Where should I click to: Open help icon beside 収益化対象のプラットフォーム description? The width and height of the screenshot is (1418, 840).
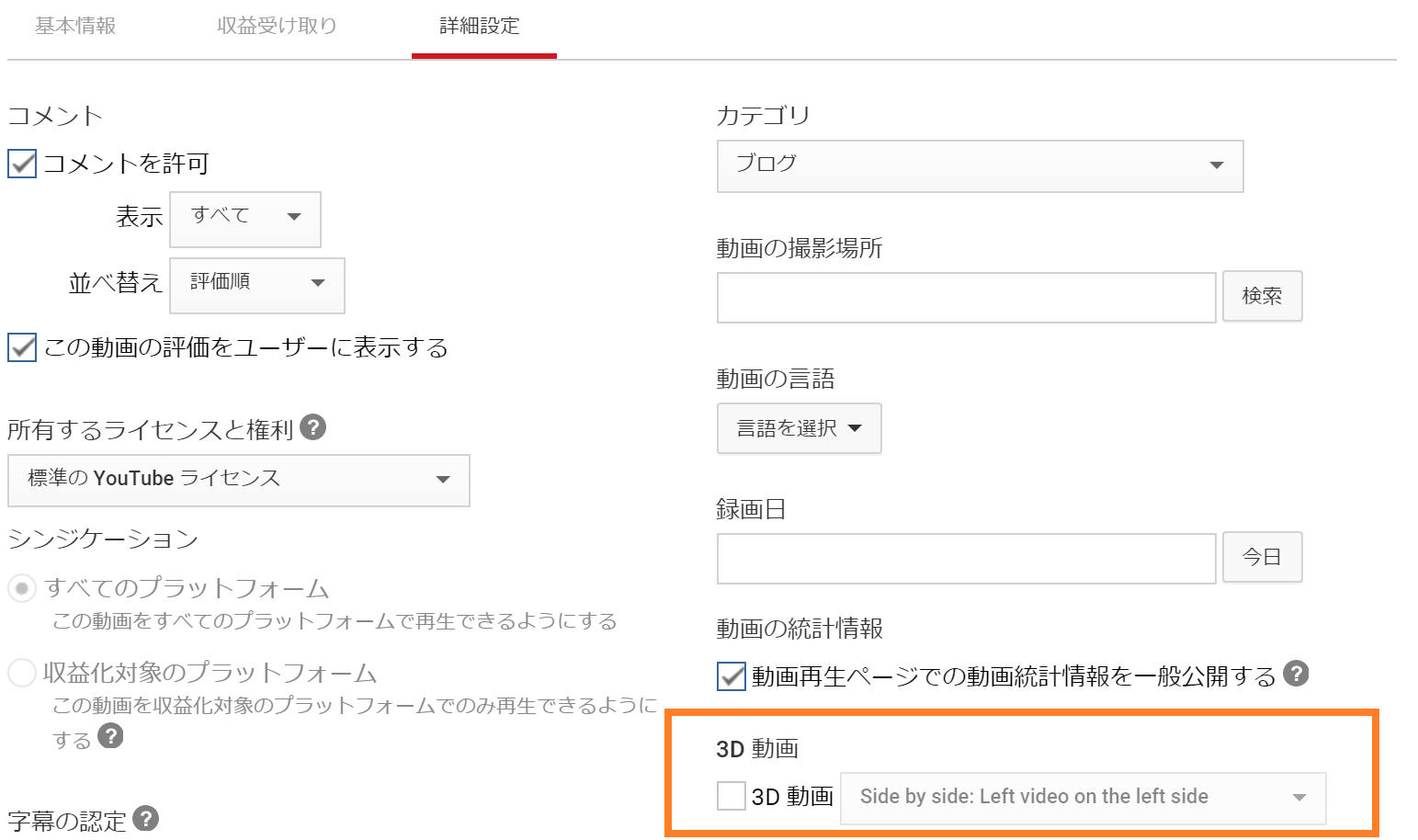click(110, 736)
